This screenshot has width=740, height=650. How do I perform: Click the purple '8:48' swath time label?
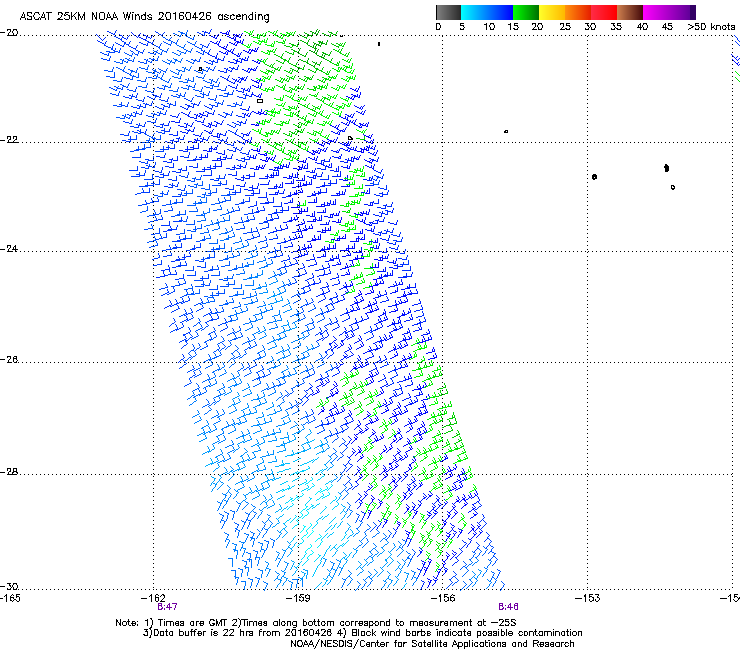coord(508,607)
